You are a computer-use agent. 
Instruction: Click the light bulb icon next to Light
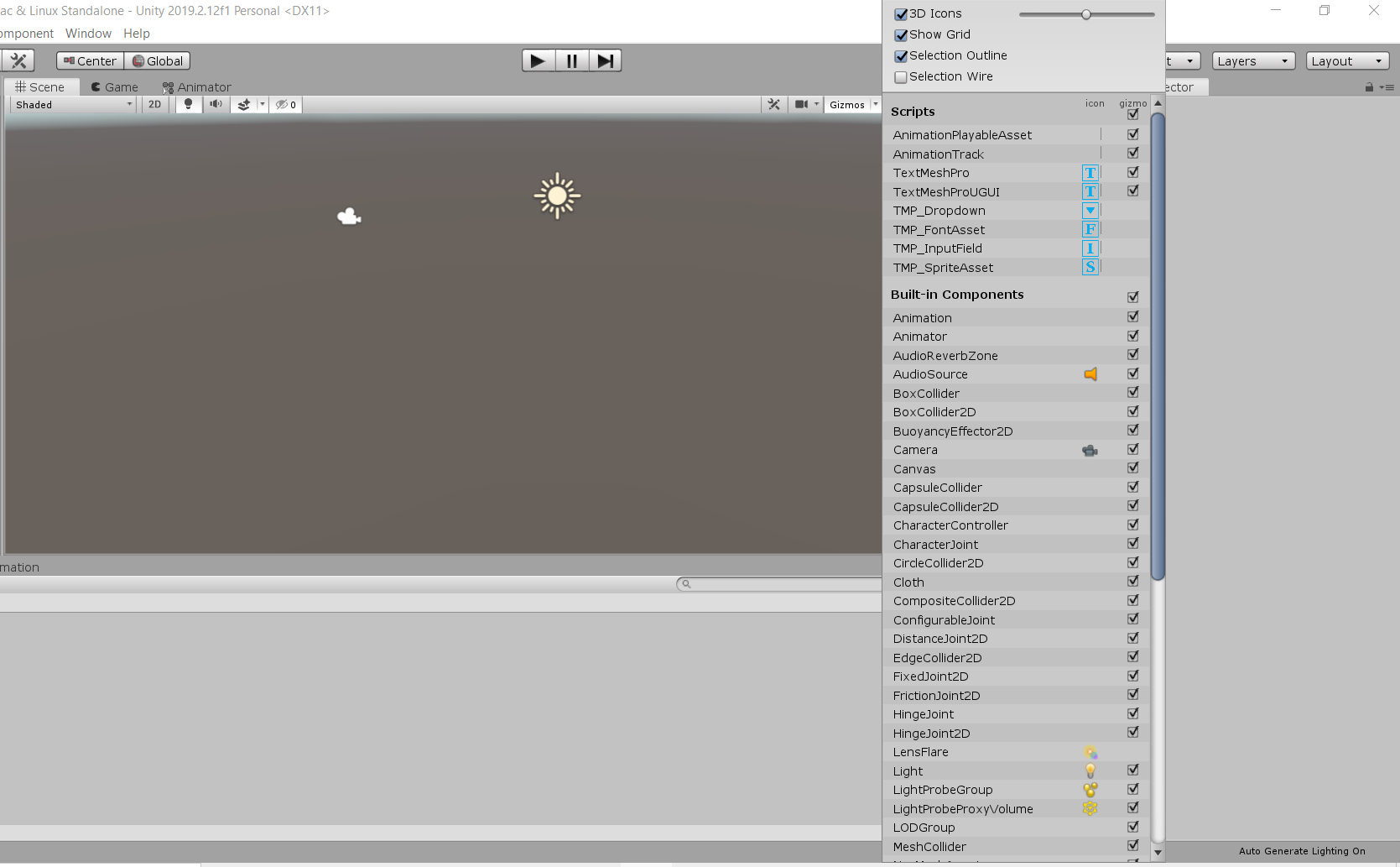[1090, 770]
